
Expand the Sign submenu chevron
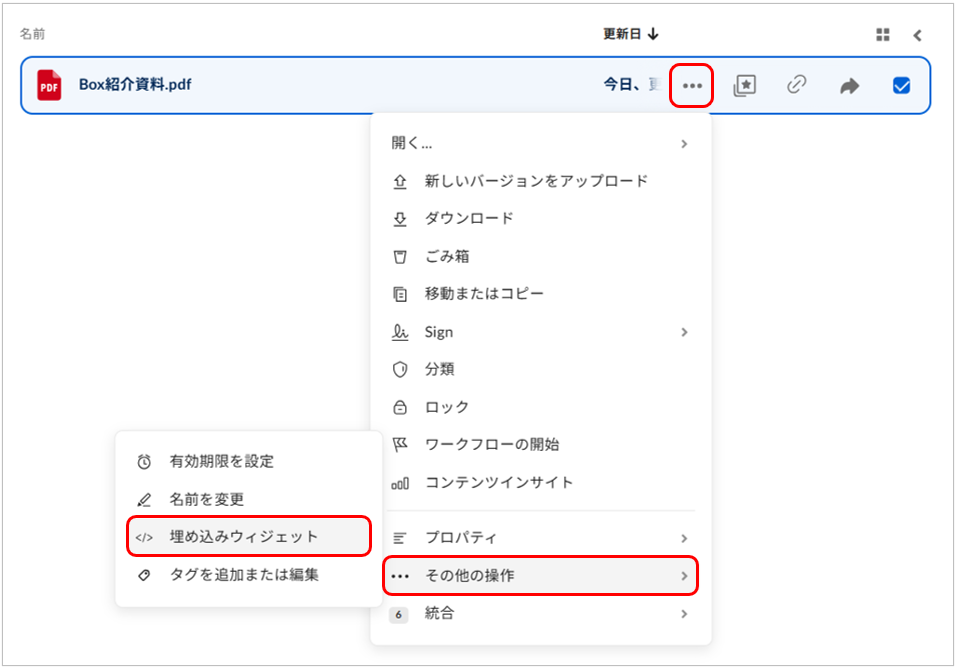tap(684, 332)
